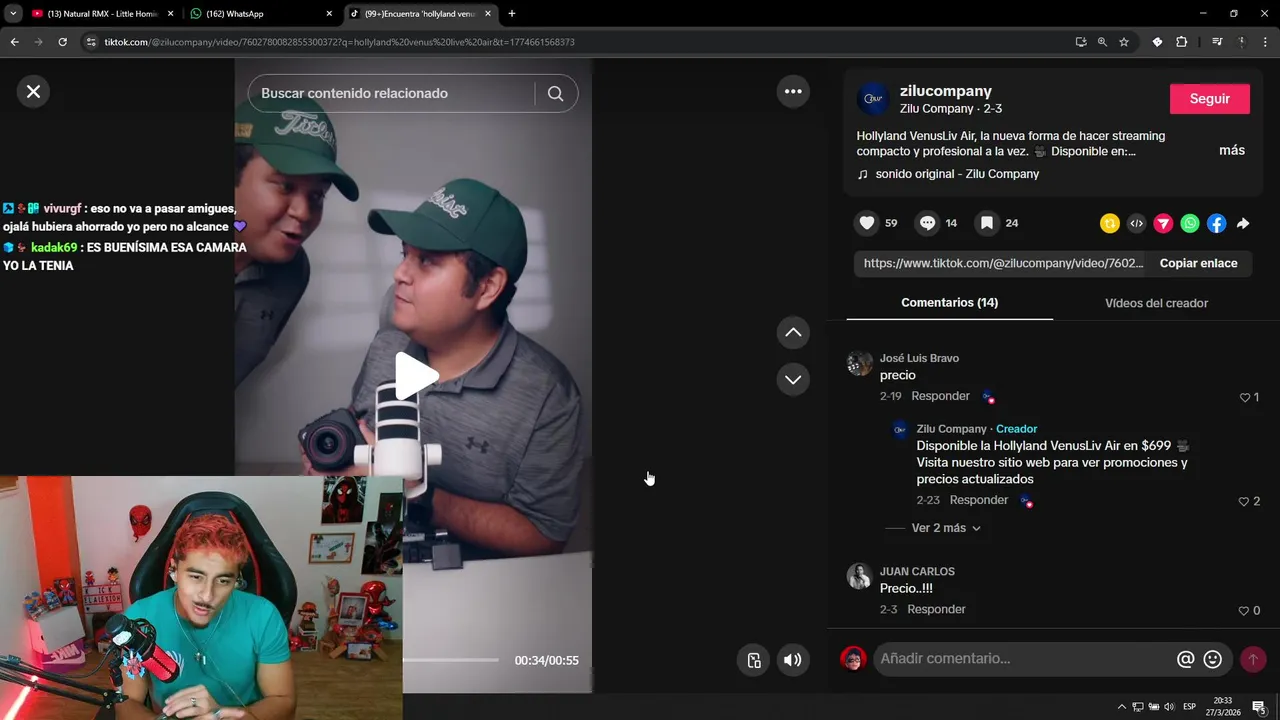Toggle auto-scroll icon beside volume button
1280x720 pixels.
[x=754, y=660]
